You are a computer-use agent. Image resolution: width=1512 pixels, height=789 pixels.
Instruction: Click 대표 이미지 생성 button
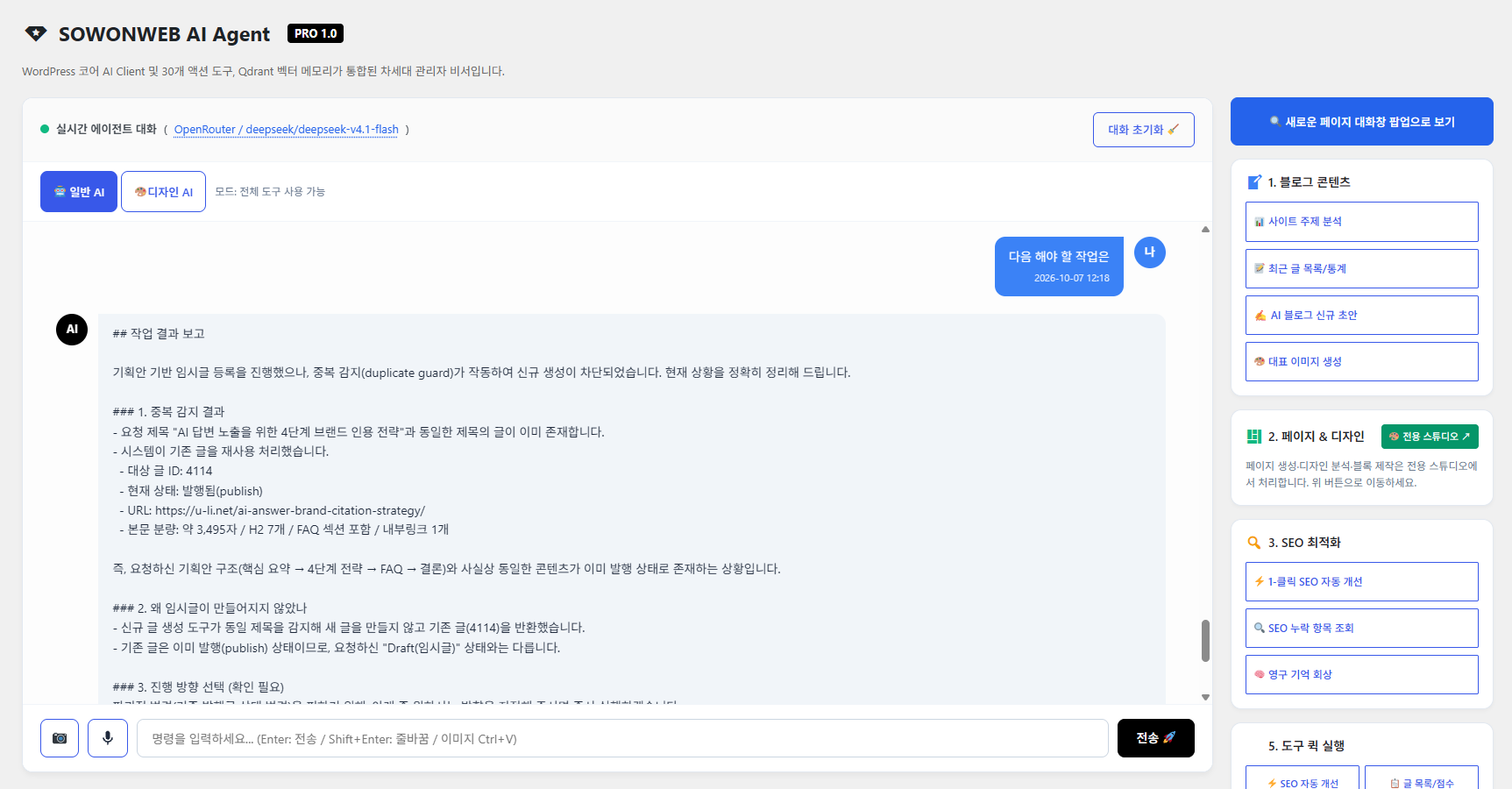[x=1362, y=361]
